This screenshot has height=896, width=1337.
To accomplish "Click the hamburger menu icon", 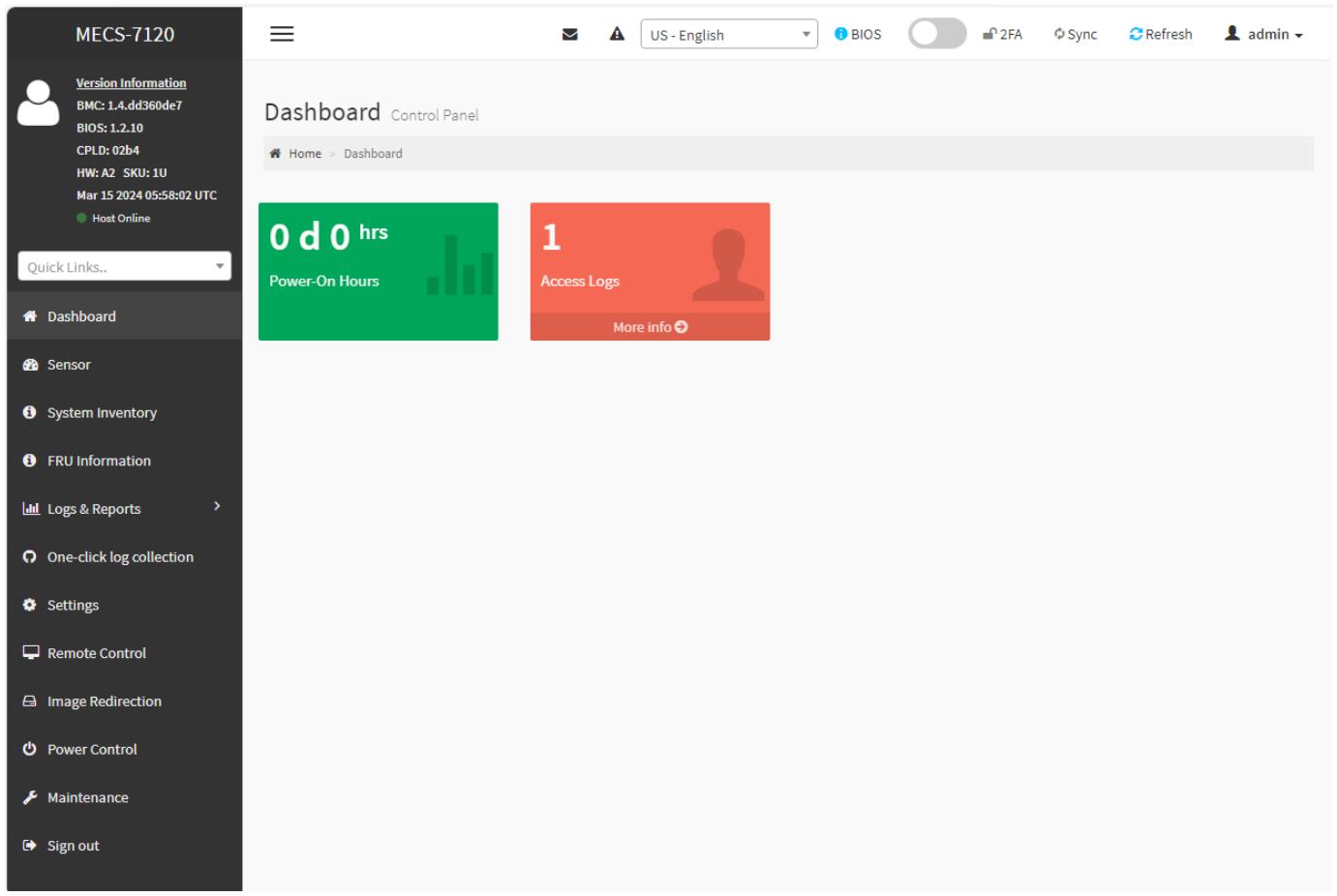I will coord(282,34).
